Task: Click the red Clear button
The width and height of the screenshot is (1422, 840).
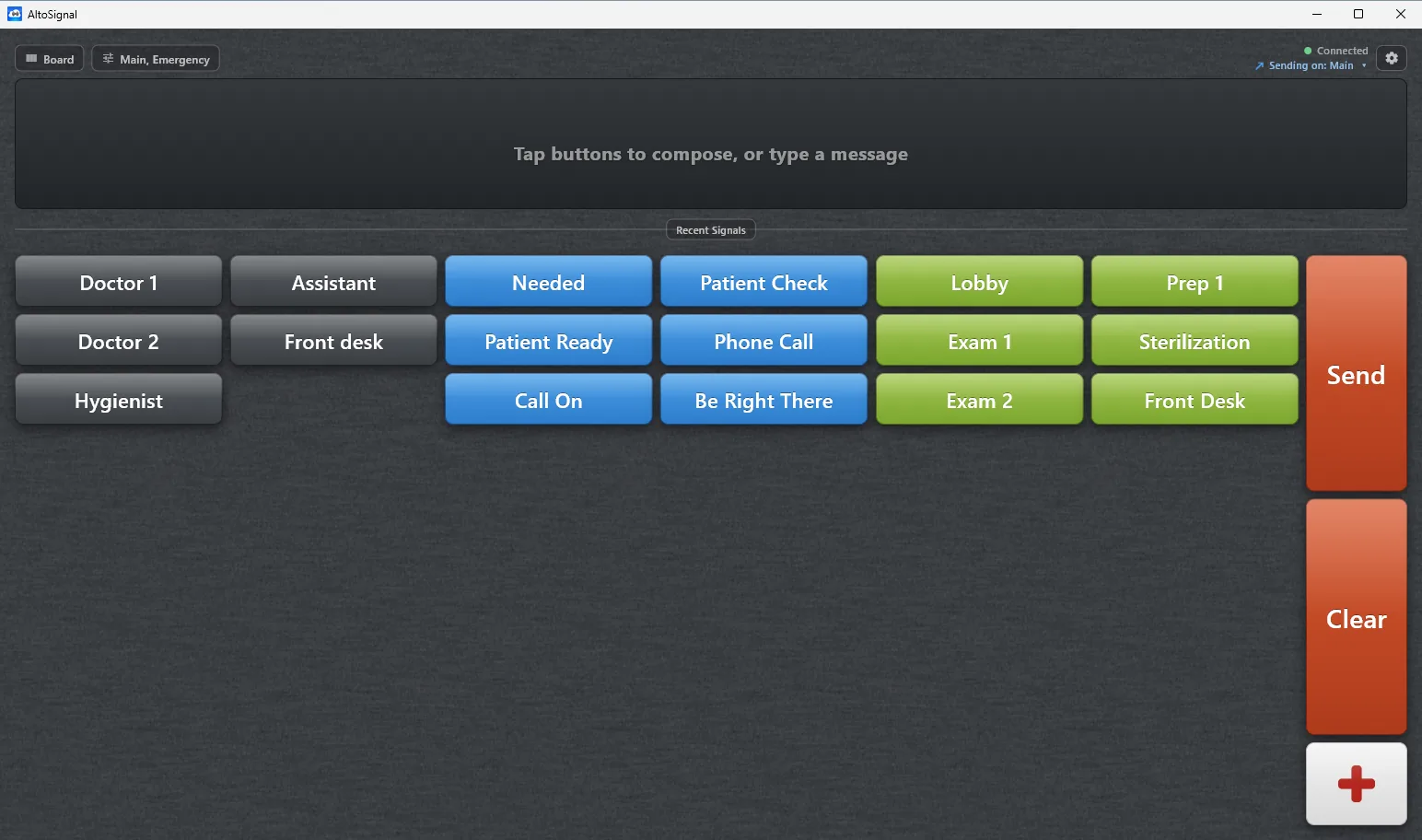Action: click(x=1356, y=617)
